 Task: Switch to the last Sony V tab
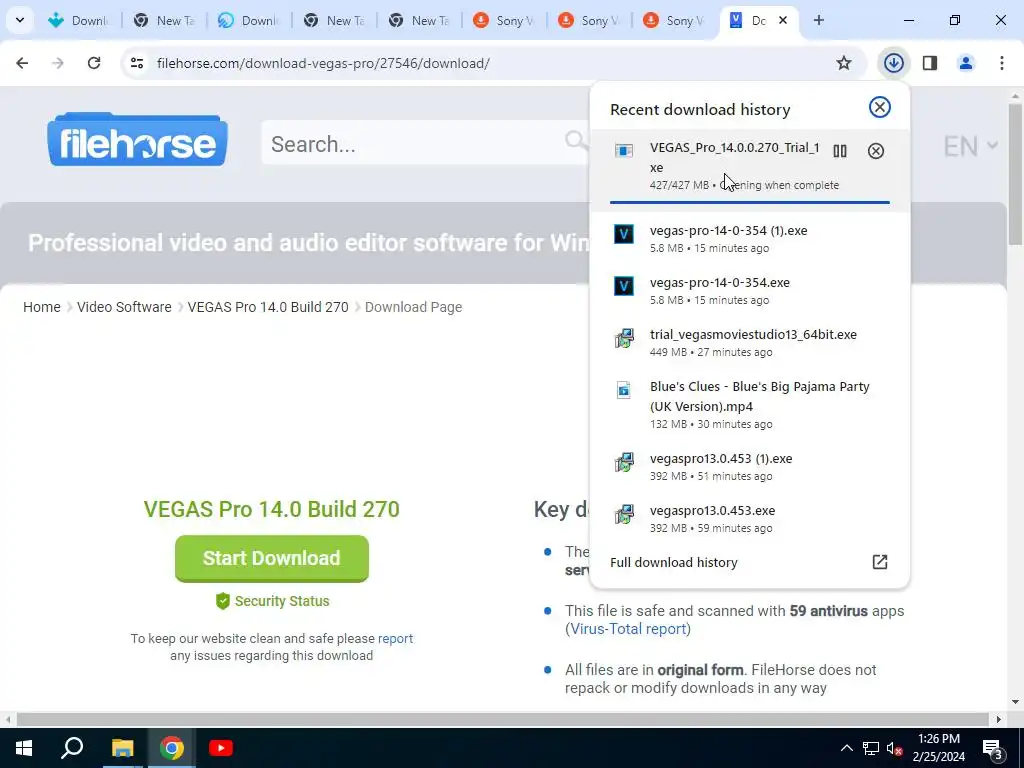click(674, 21)
